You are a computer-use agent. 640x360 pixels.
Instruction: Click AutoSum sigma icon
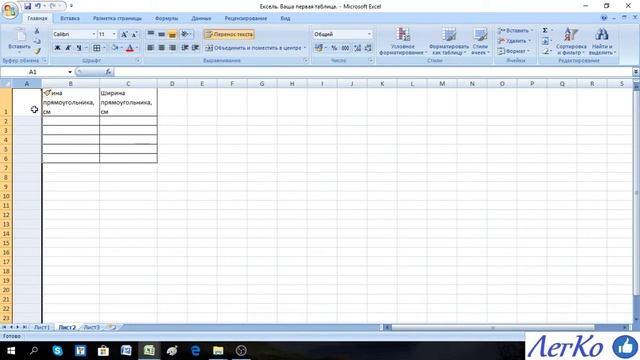[x=545, y=30]
